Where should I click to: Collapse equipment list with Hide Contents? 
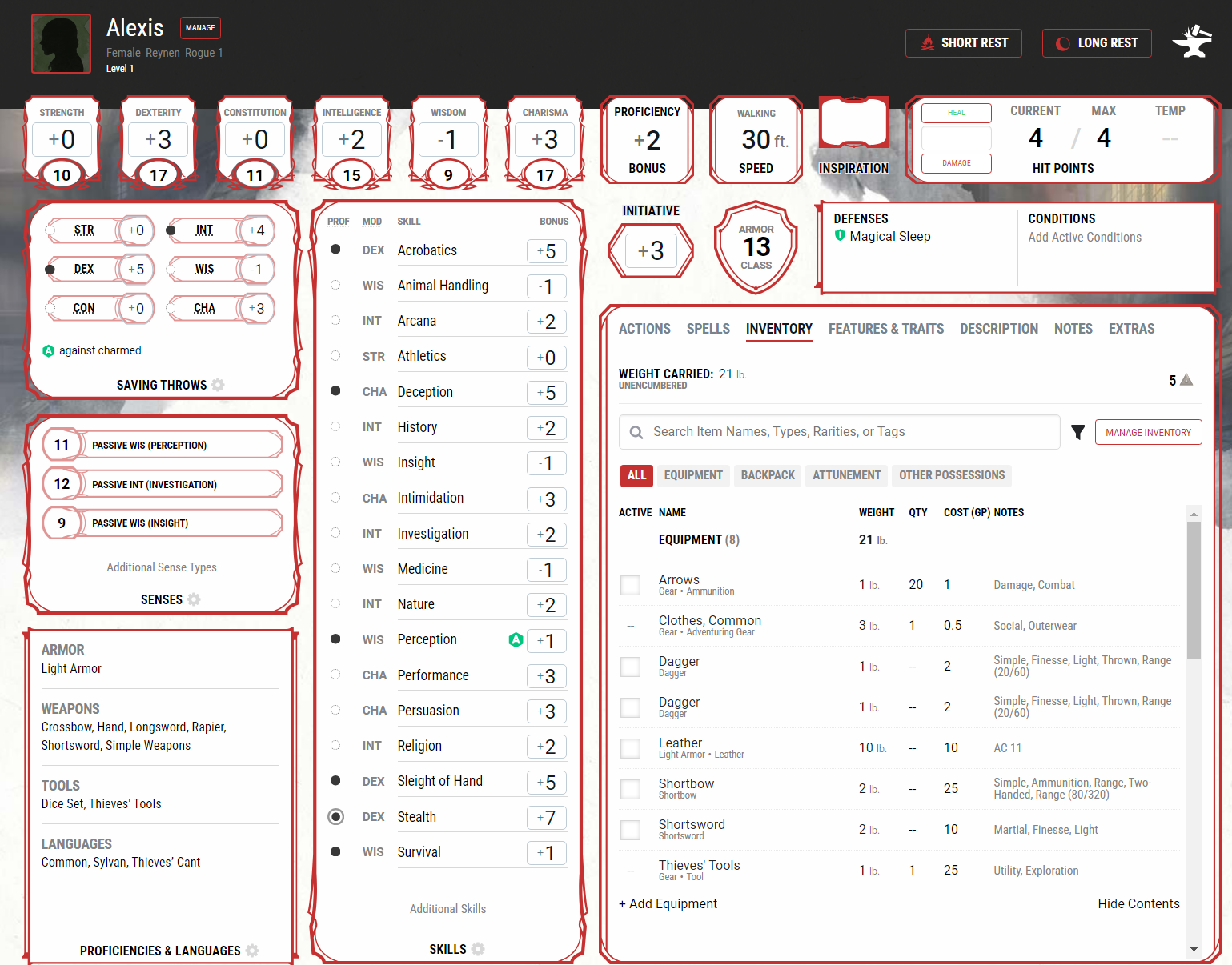coord(1138,903)
